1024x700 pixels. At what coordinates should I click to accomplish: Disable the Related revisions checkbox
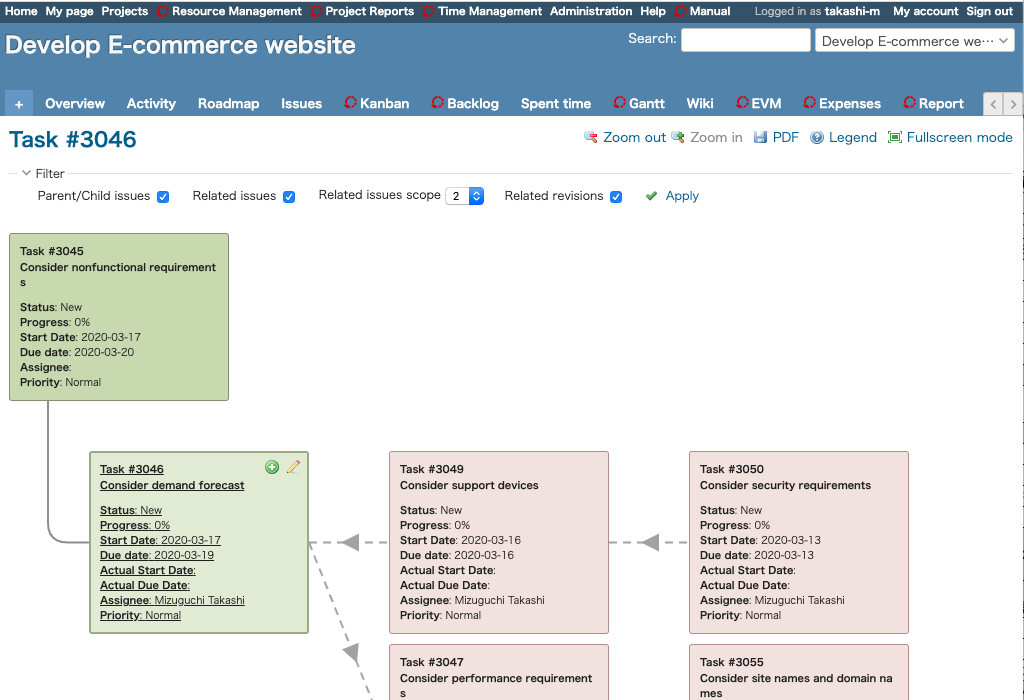coord(616,197)
